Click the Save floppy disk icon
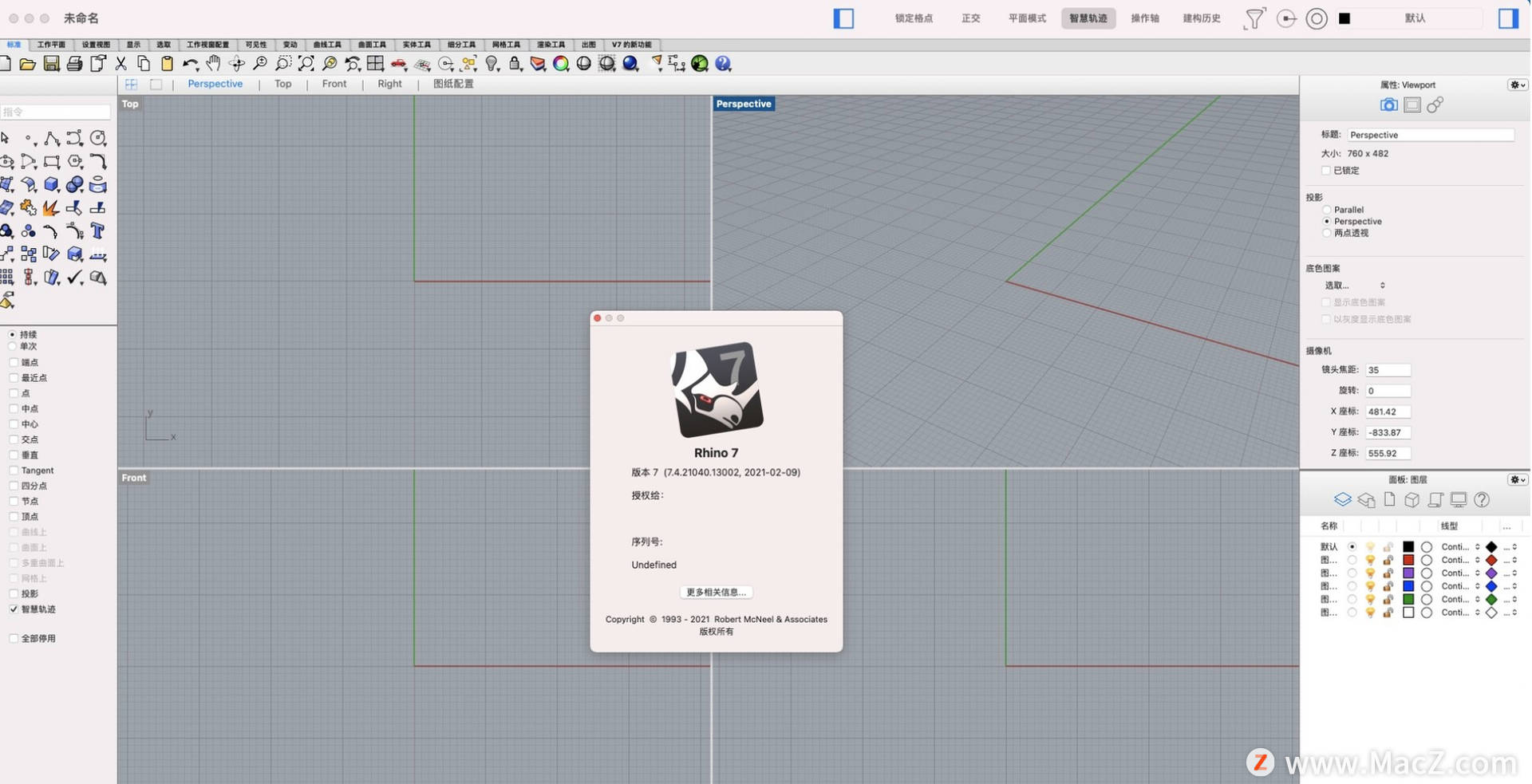The height and width of the screenshot is (784, 1532). pos(51,64)
